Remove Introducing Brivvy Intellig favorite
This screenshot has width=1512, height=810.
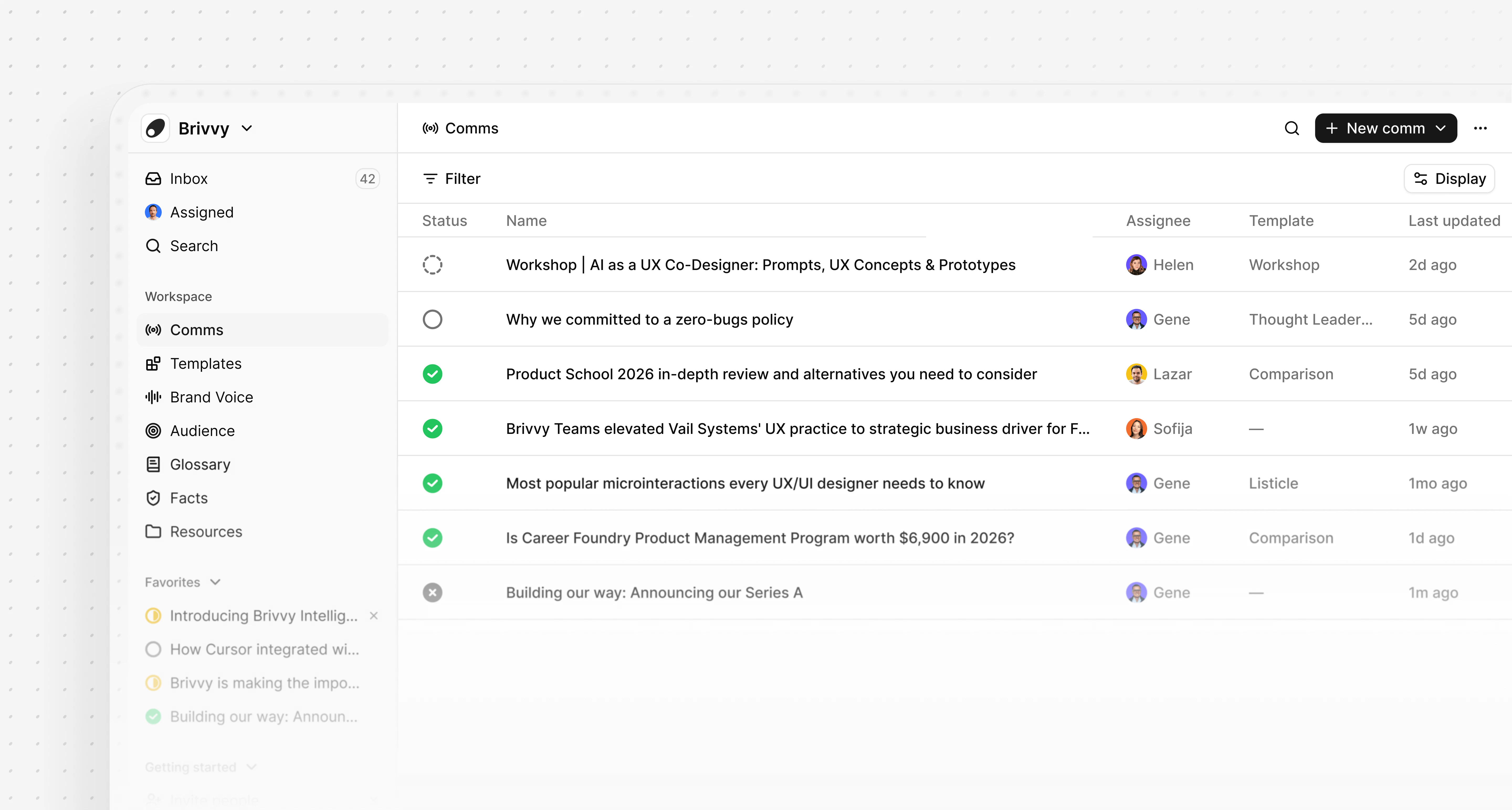tap(373, 616)
